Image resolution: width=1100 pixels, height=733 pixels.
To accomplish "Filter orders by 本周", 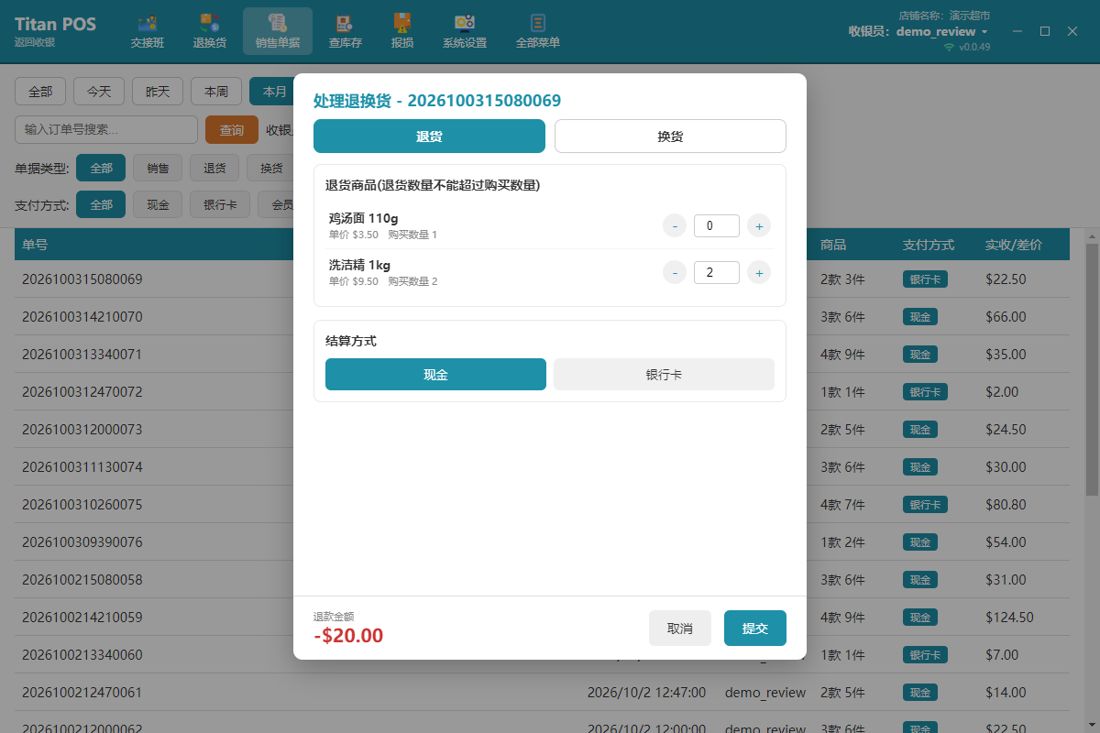I will click(216, 92).
